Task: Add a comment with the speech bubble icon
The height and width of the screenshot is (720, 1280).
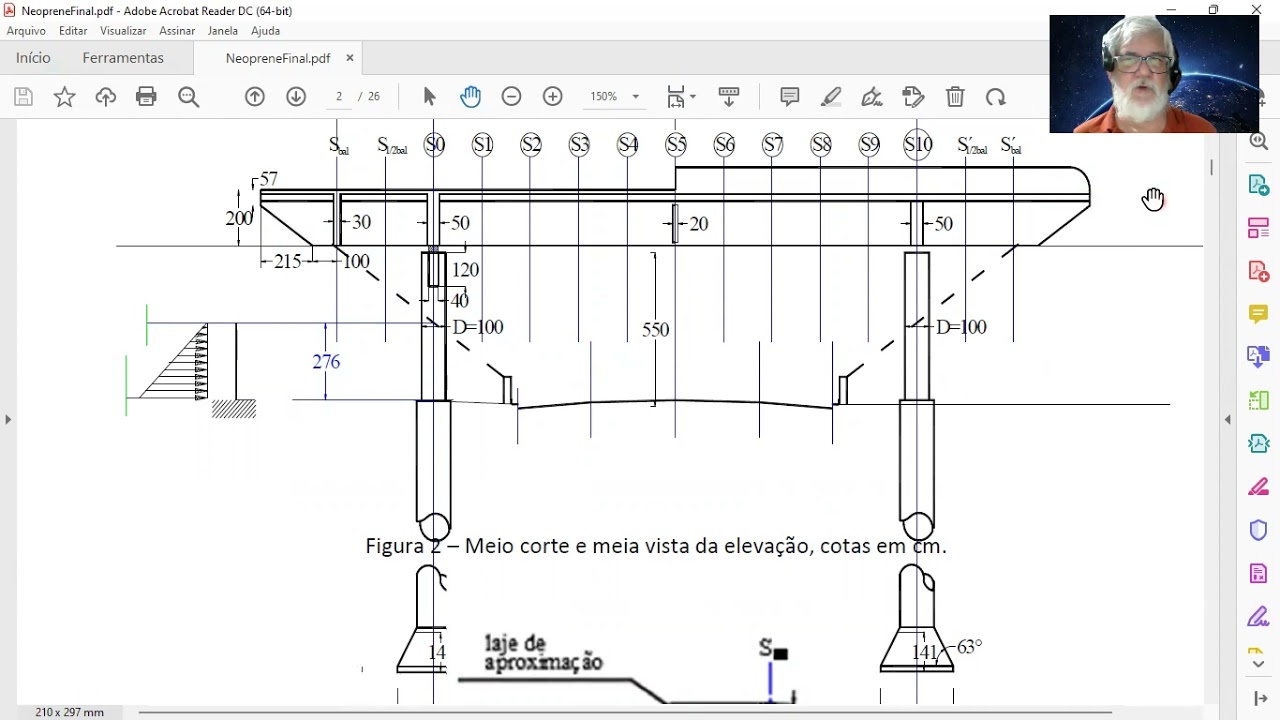Action: point(790,97)
